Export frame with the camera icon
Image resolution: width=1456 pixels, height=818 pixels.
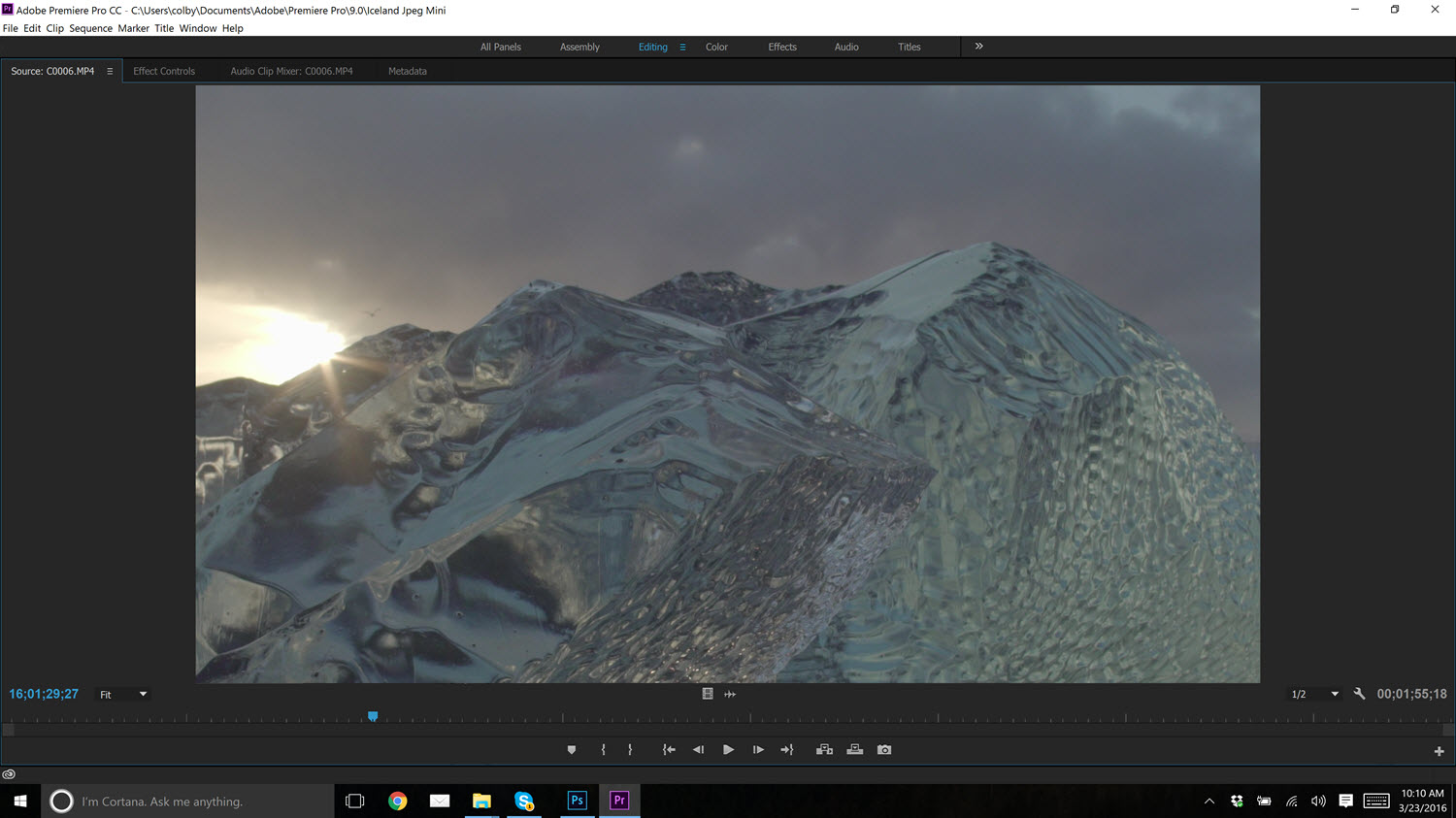pyautogui.click(x=884, y=750)
